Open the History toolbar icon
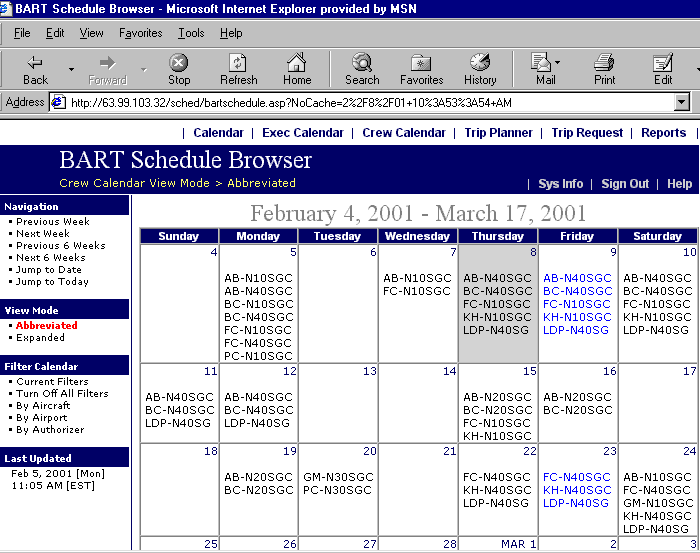Viewport: 700px width, 553px height. [480, 69]
